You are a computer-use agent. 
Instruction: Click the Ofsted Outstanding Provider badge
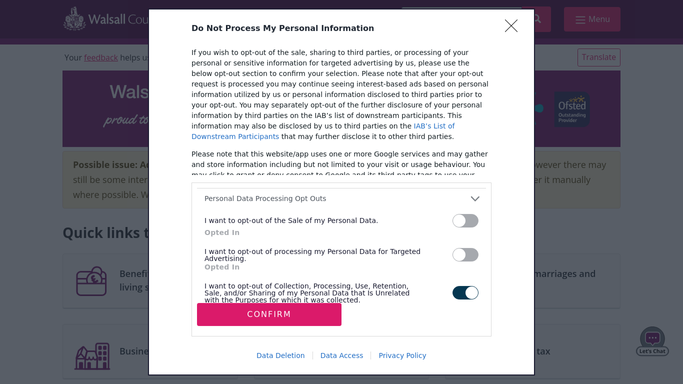point(572,109)
